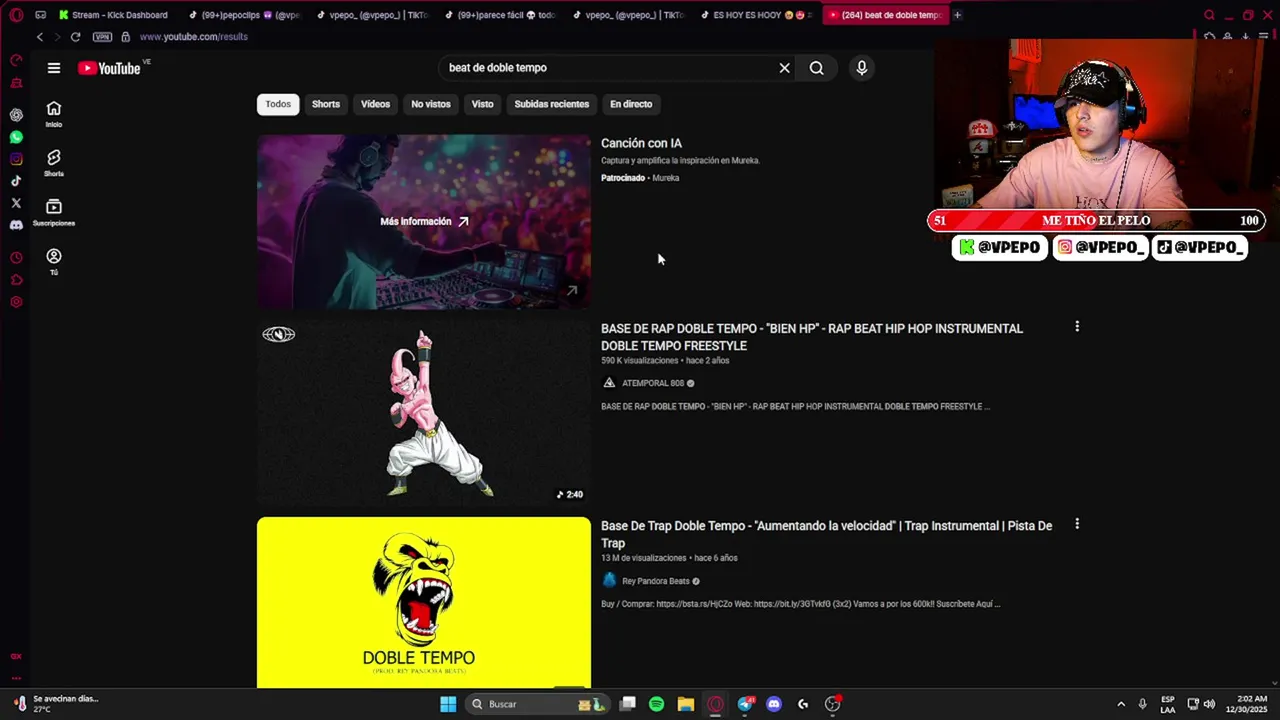Open the yellow gorilla DOBLE TEMPO thumbnail
Screen dimensions: 1280x720
(424, 602)
